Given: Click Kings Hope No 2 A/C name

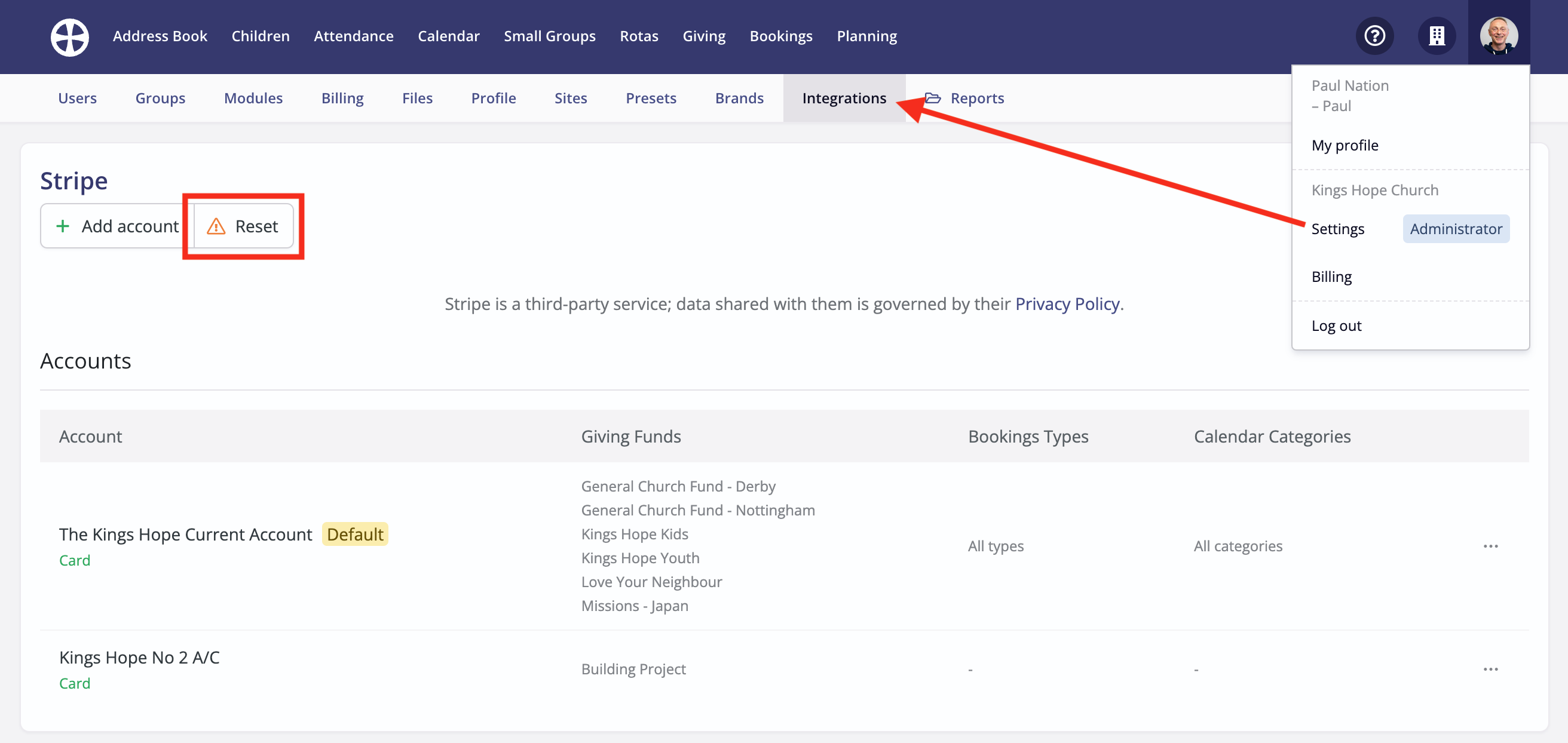Looking at the screenshot, I should (x=139, y=657).
